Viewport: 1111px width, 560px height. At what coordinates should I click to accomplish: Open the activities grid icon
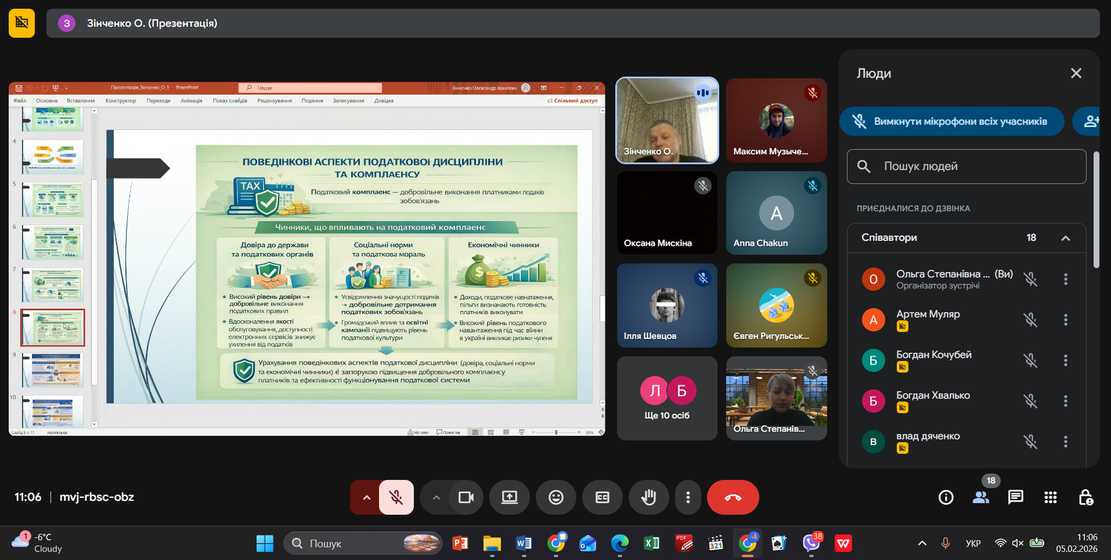click(x=1050, y=497)
